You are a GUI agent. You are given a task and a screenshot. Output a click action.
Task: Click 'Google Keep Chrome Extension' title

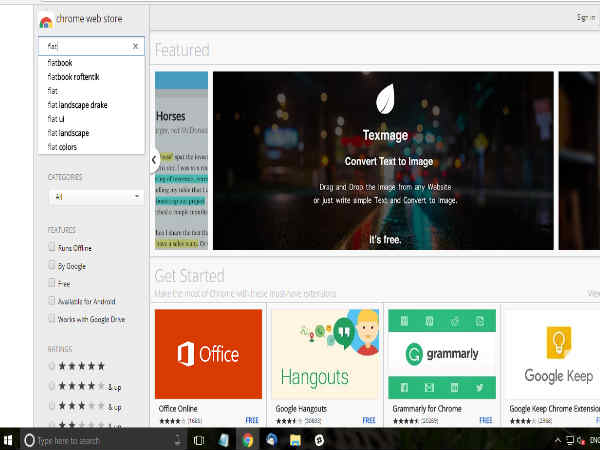click(554, 409)
